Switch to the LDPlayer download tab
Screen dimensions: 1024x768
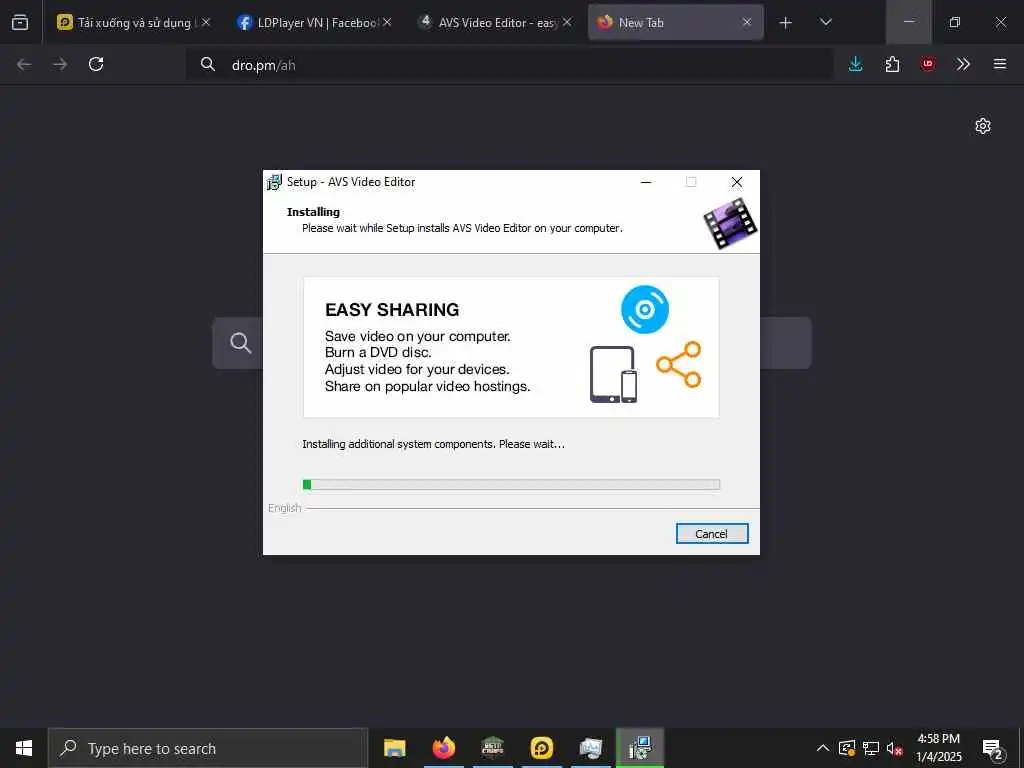click(x=134, y=23)
